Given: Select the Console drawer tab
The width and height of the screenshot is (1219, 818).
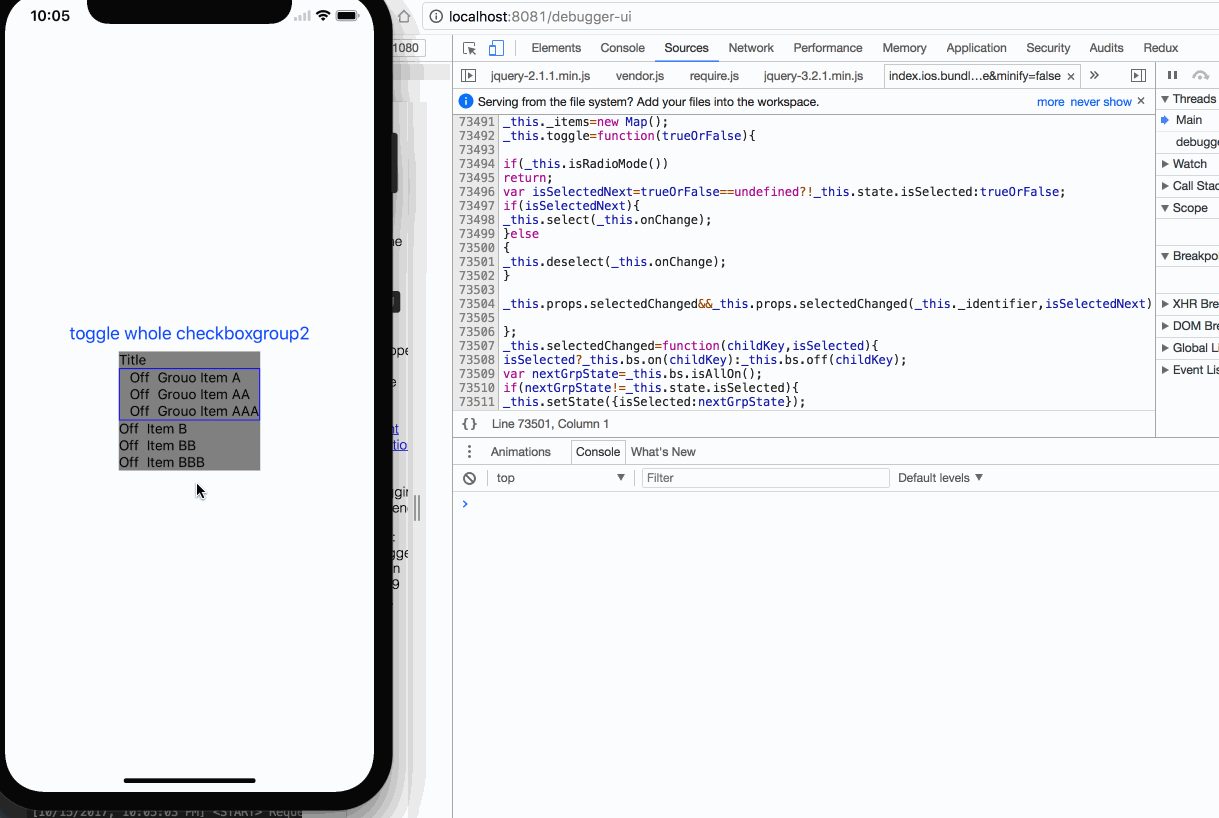Looking at the screenshot, I should click(x=598, y=452).
